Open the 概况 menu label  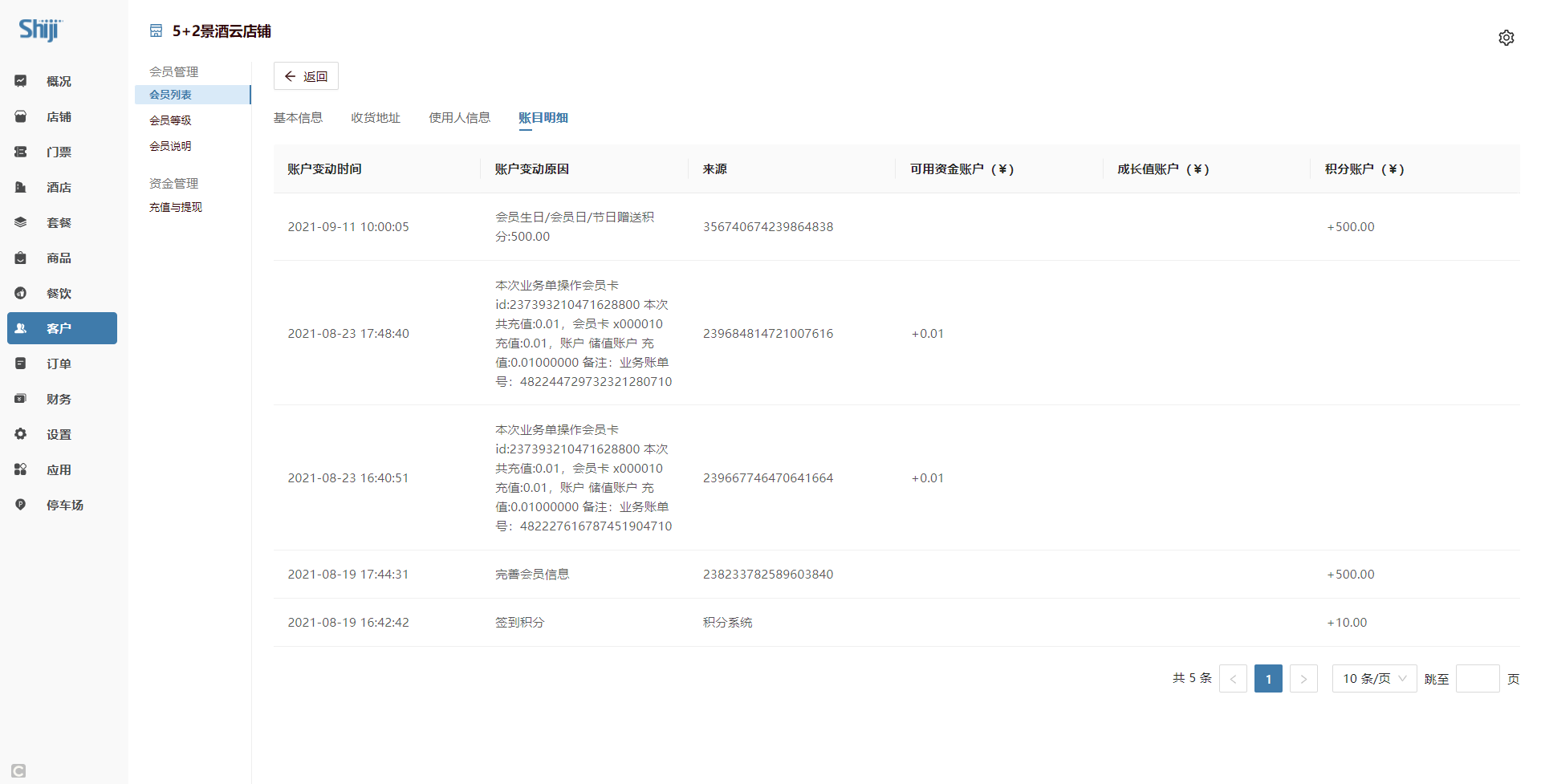[59, 81]
